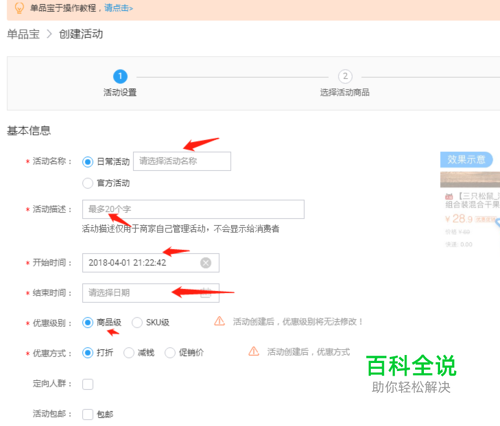Select the 商品级 radio button
The image size is (500, 426).
click(87, 322)
